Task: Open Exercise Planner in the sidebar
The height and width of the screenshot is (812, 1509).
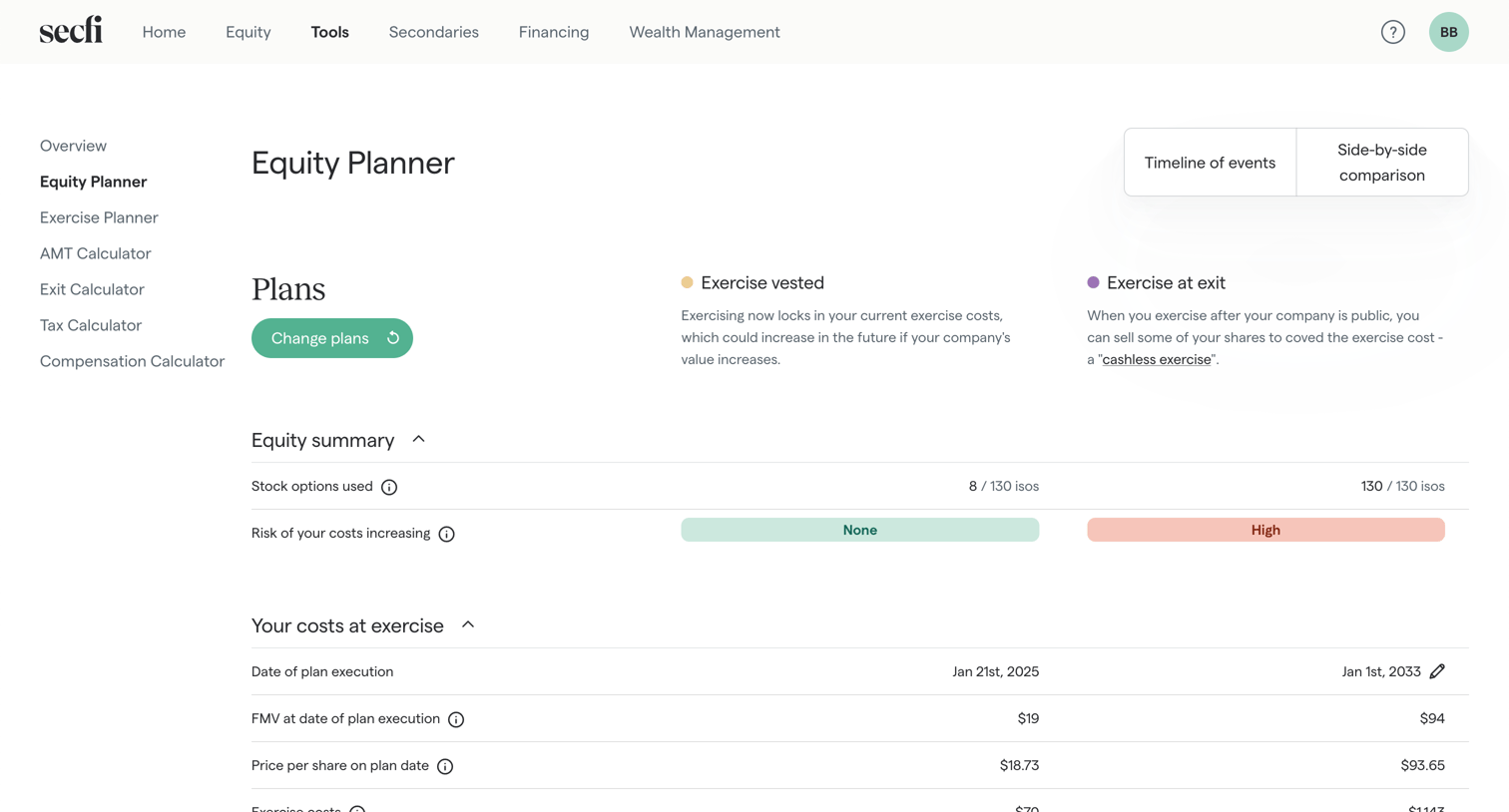Action: click(99, 217)
